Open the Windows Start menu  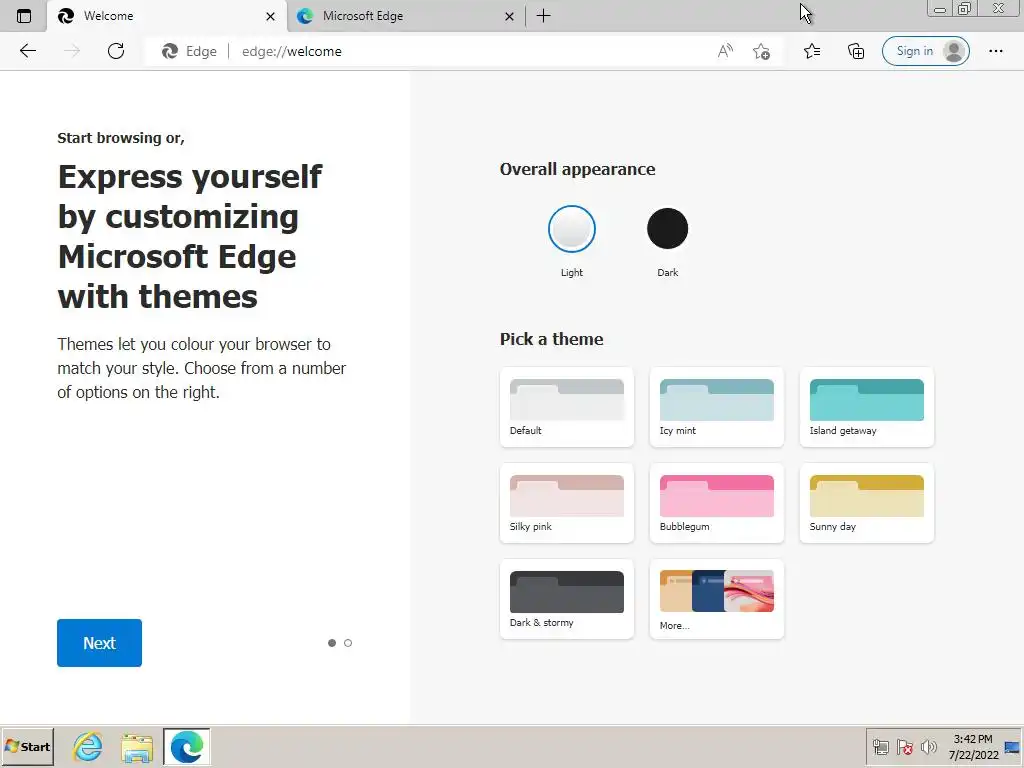coord(27,746)
